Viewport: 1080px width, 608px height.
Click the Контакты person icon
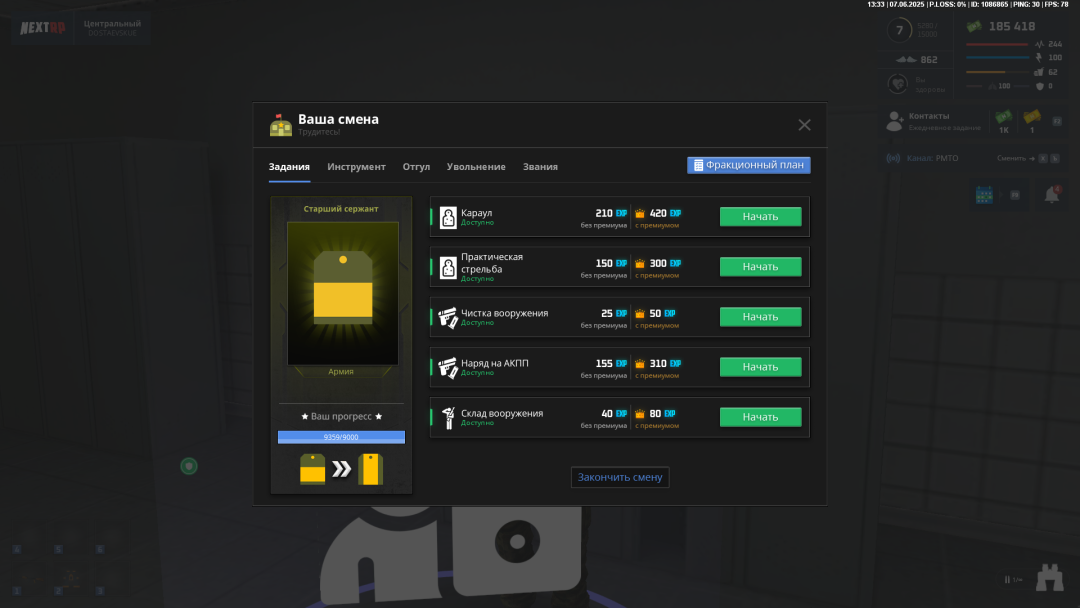(895, 121)
